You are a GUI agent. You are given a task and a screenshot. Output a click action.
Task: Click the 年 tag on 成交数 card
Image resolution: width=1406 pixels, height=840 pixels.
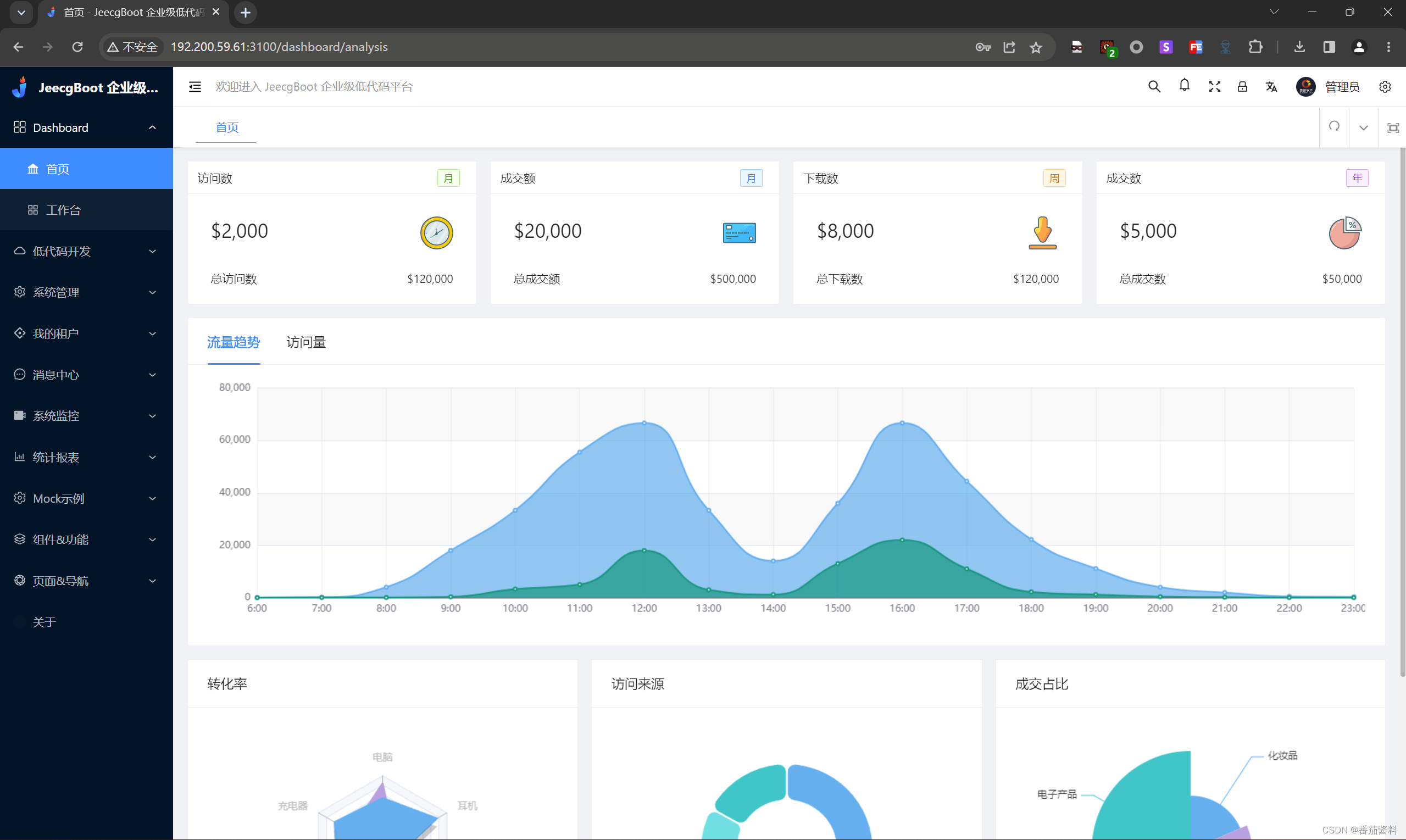(1357, 179)
